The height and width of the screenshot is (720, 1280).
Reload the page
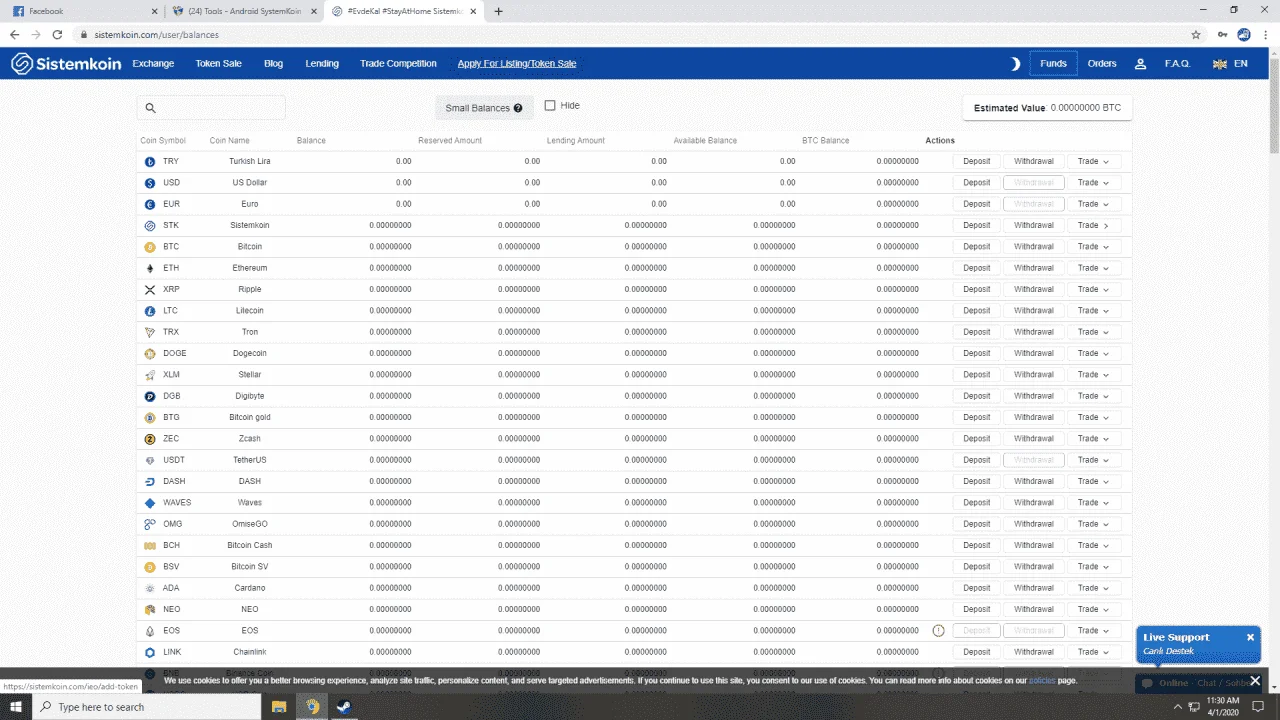[x=57, y=34]
